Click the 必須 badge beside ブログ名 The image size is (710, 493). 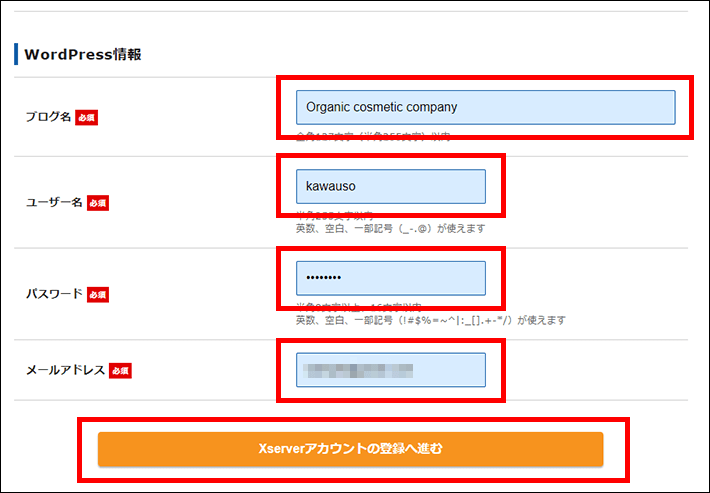coord(86,118)
